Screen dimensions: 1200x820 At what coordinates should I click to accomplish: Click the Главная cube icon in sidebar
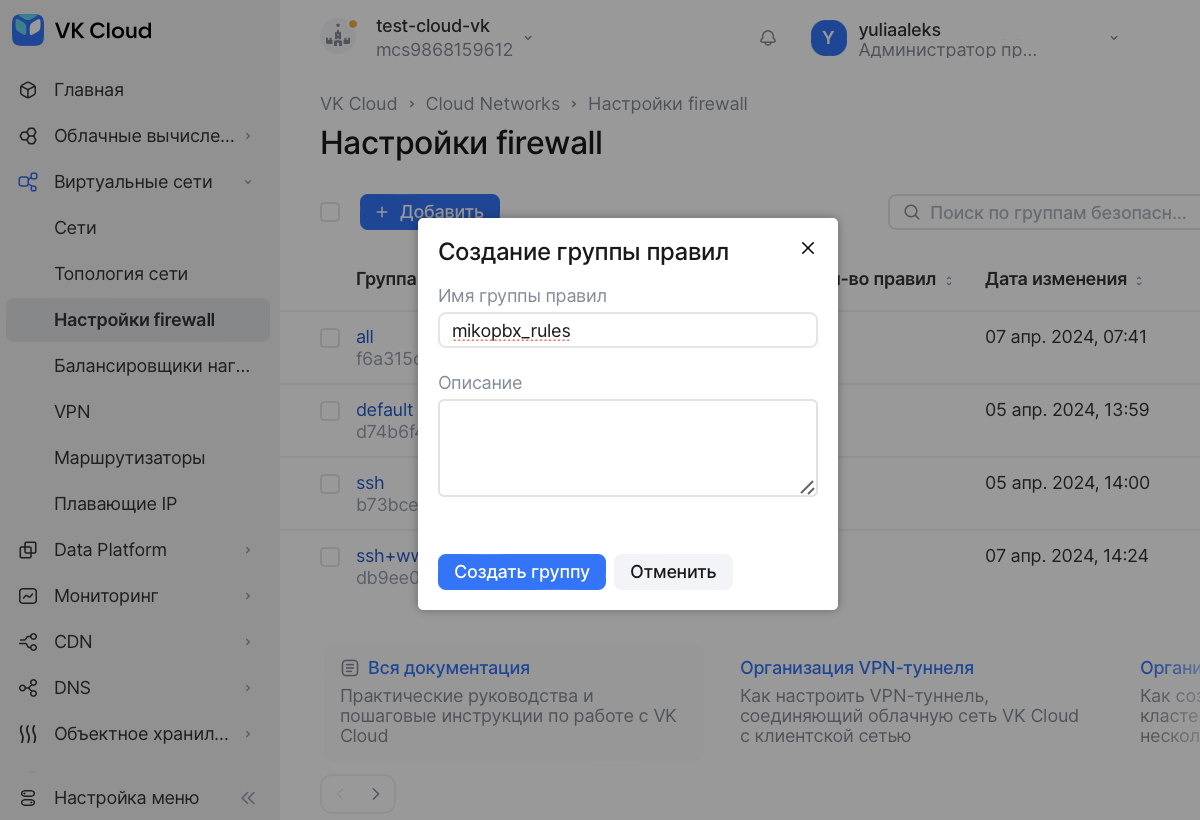click(x=28, y=90)
